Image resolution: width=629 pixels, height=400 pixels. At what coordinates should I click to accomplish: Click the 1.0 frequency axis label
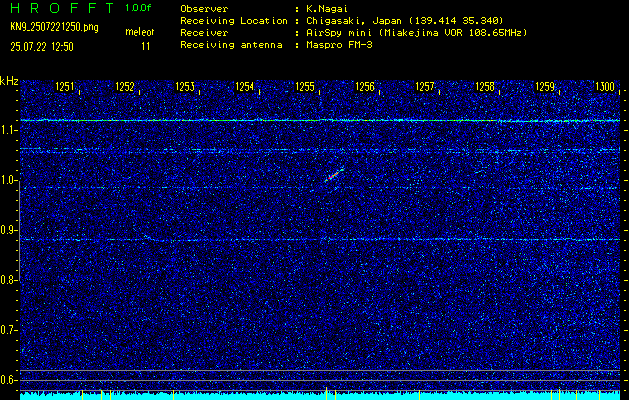point(8,180)
